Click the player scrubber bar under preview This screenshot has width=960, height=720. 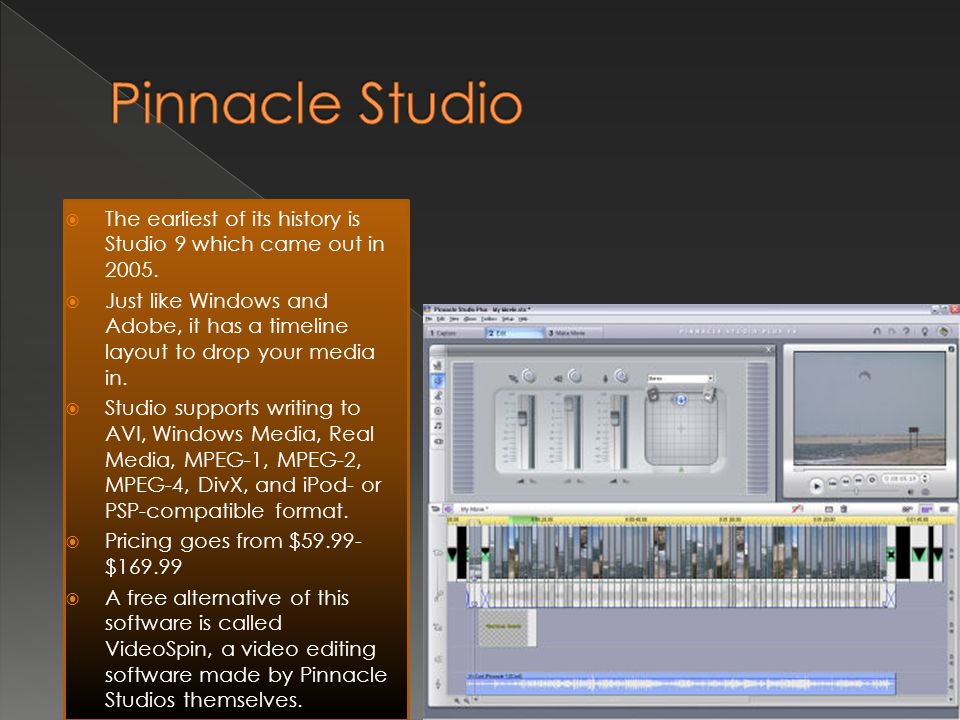pos(869,470)
